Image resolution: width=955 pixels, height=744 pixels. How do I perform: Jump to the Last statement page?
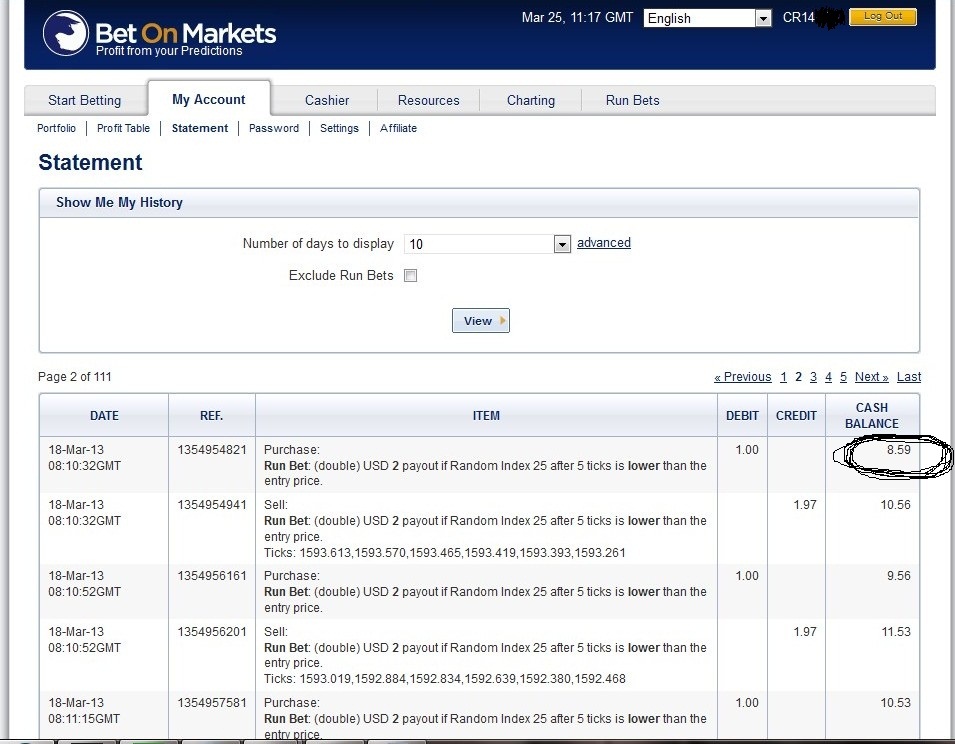tap(909, 377)
